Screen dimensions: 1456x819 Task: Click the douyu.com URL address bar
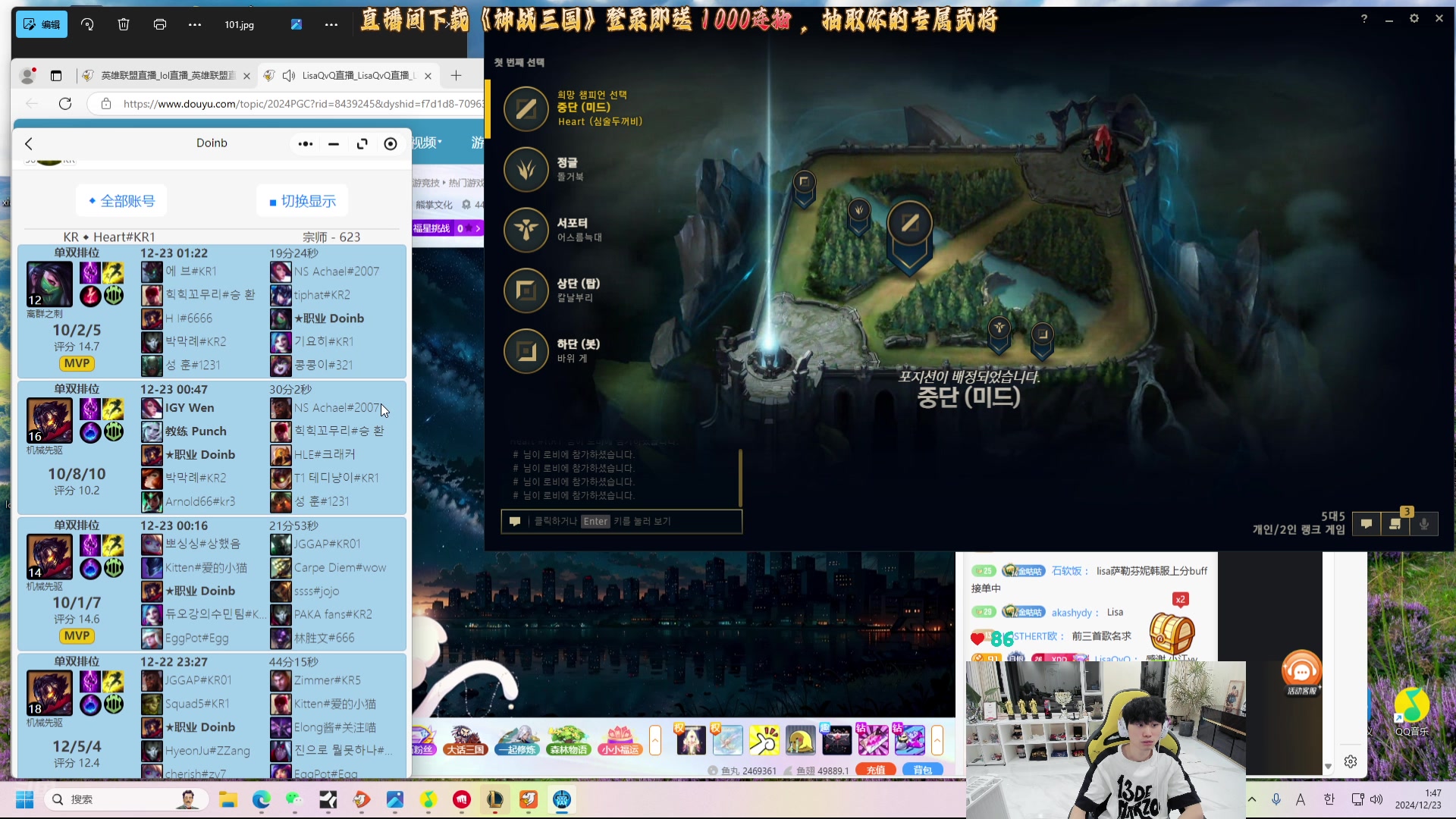302,104
